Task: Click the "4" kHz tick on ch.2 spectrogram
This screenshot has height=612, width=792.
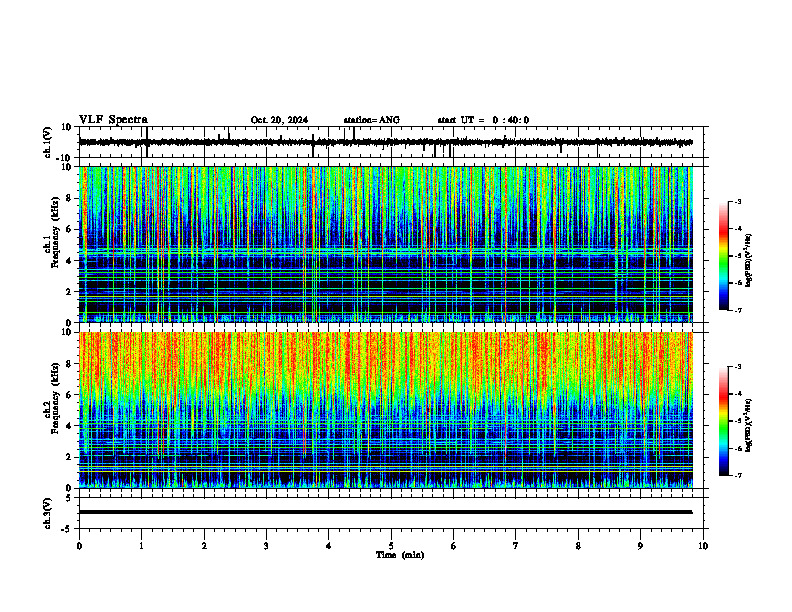Action: pos(69,426)
